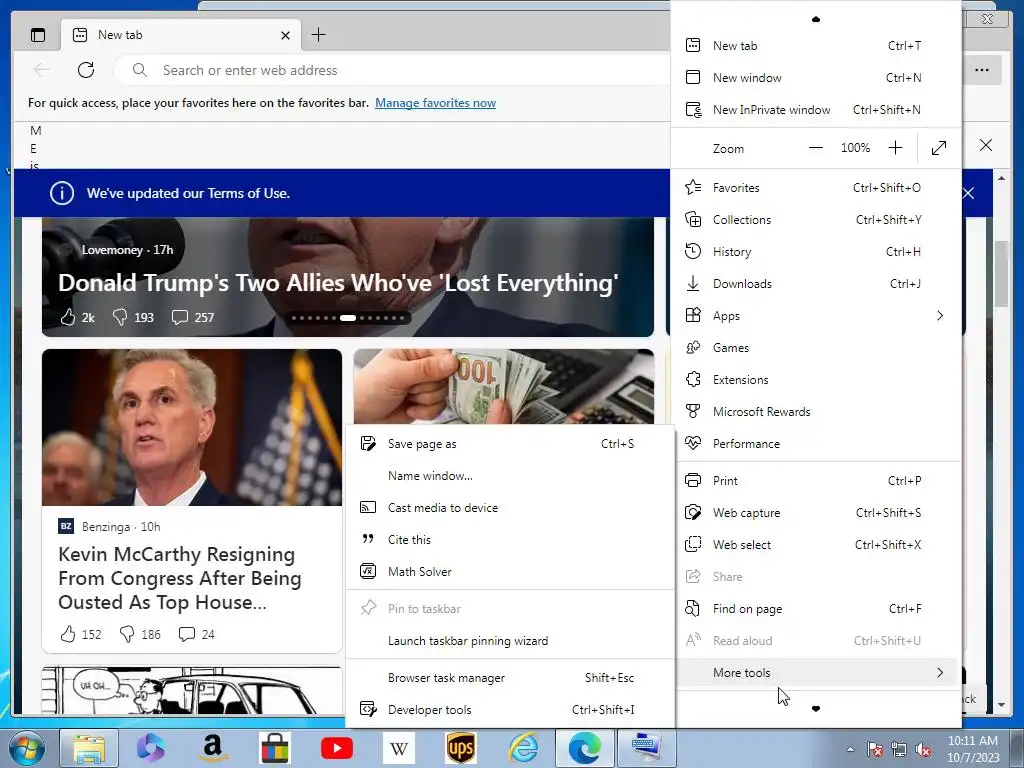Image resolution: width=1024 pixels, height=768 pixels.
Task: Open Microsoft Store bag taskbar icon
Action: click(x=274, y=748)
